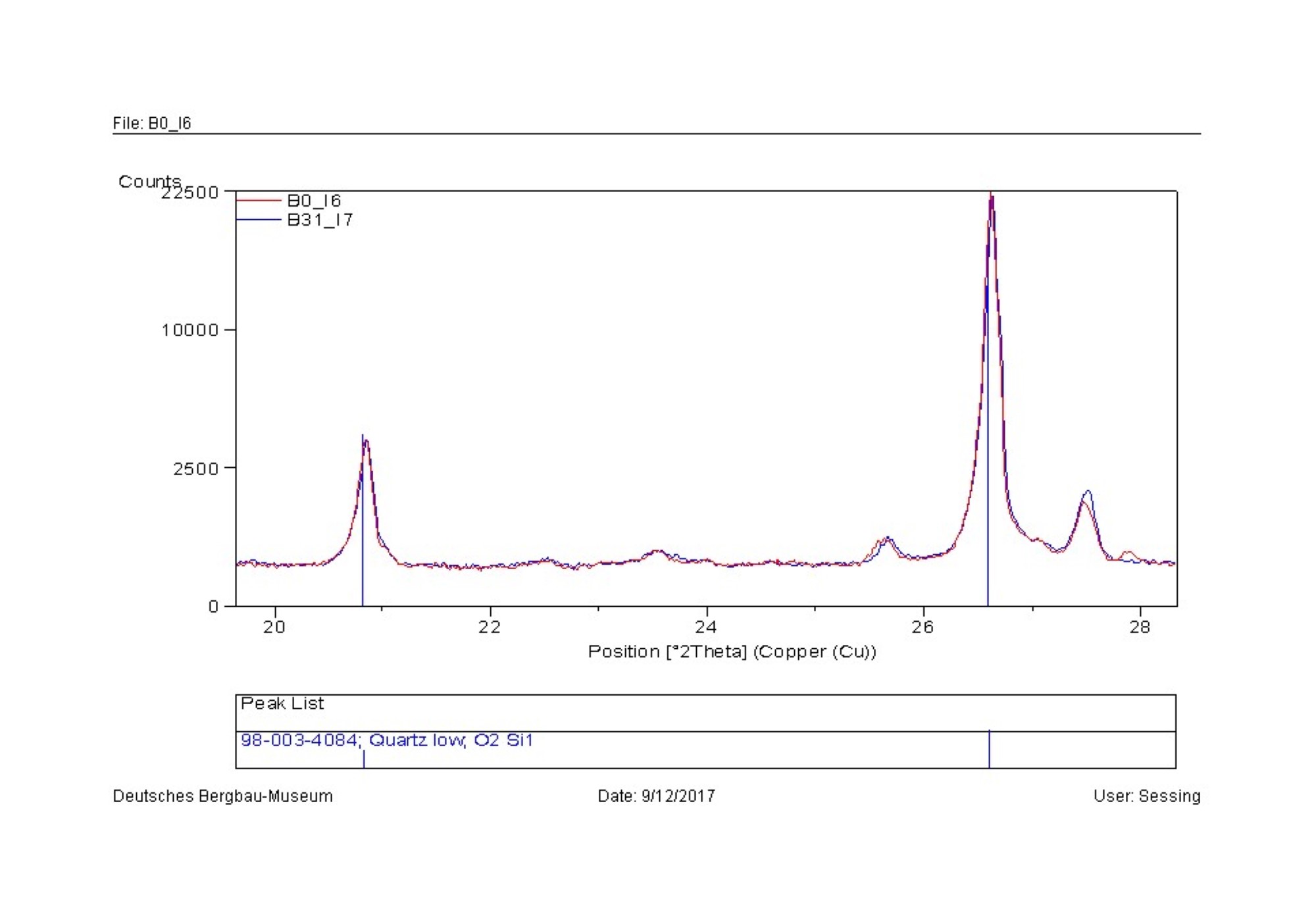
Task: Click the 22500 y-axis tick label
Action: pos(190,192)
